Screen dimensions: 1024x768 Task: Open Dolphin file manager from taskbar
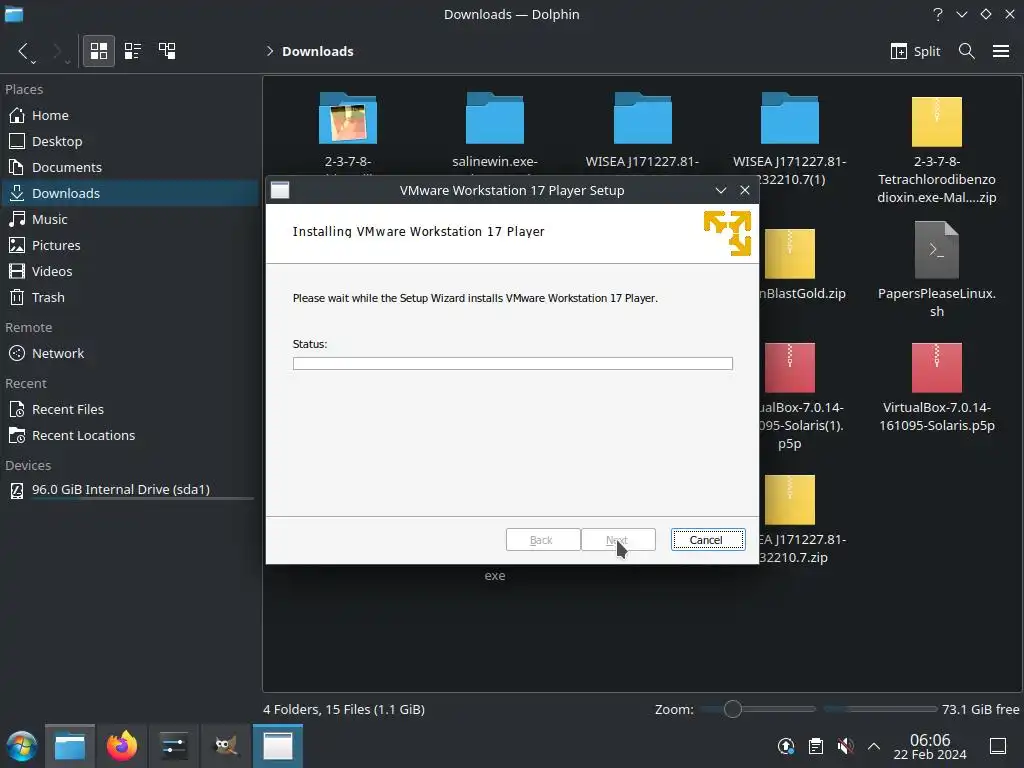tap(70, 746)
